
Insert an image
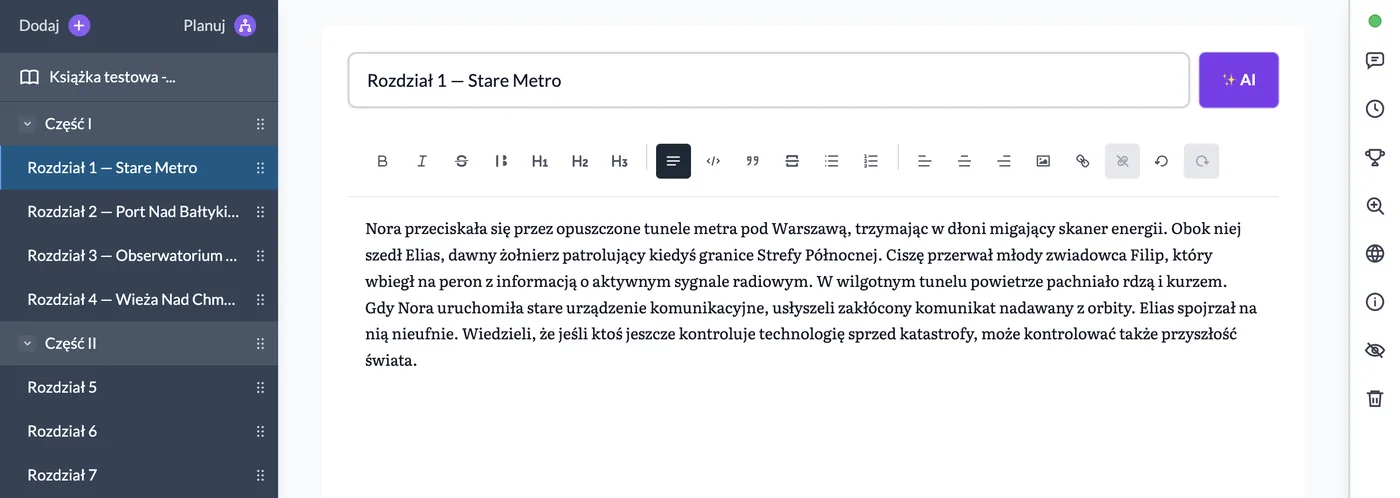(1043, 161)
